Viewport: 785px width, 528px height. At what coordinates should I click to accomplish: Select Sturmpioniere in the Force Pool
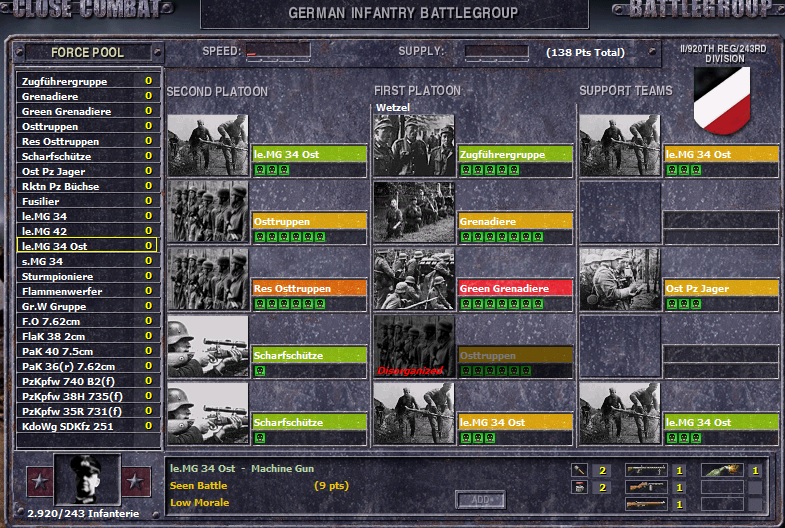pos(87,276)
